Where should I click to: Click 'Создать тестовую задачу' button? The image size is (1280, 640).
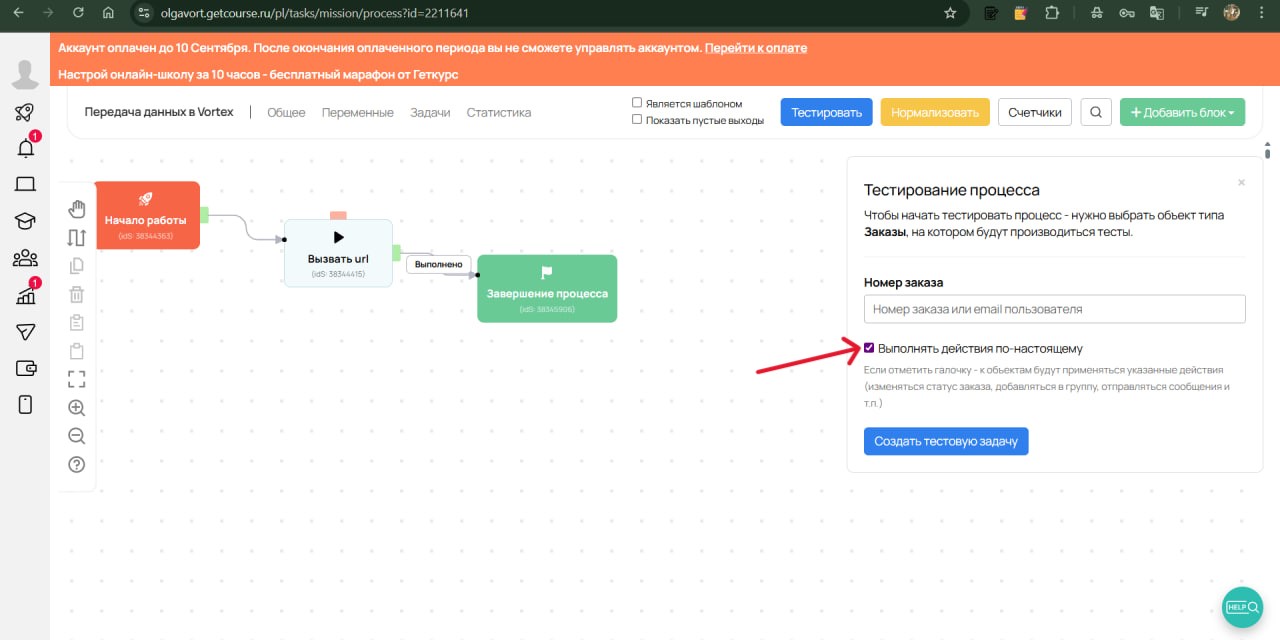[x=945, y=441]
